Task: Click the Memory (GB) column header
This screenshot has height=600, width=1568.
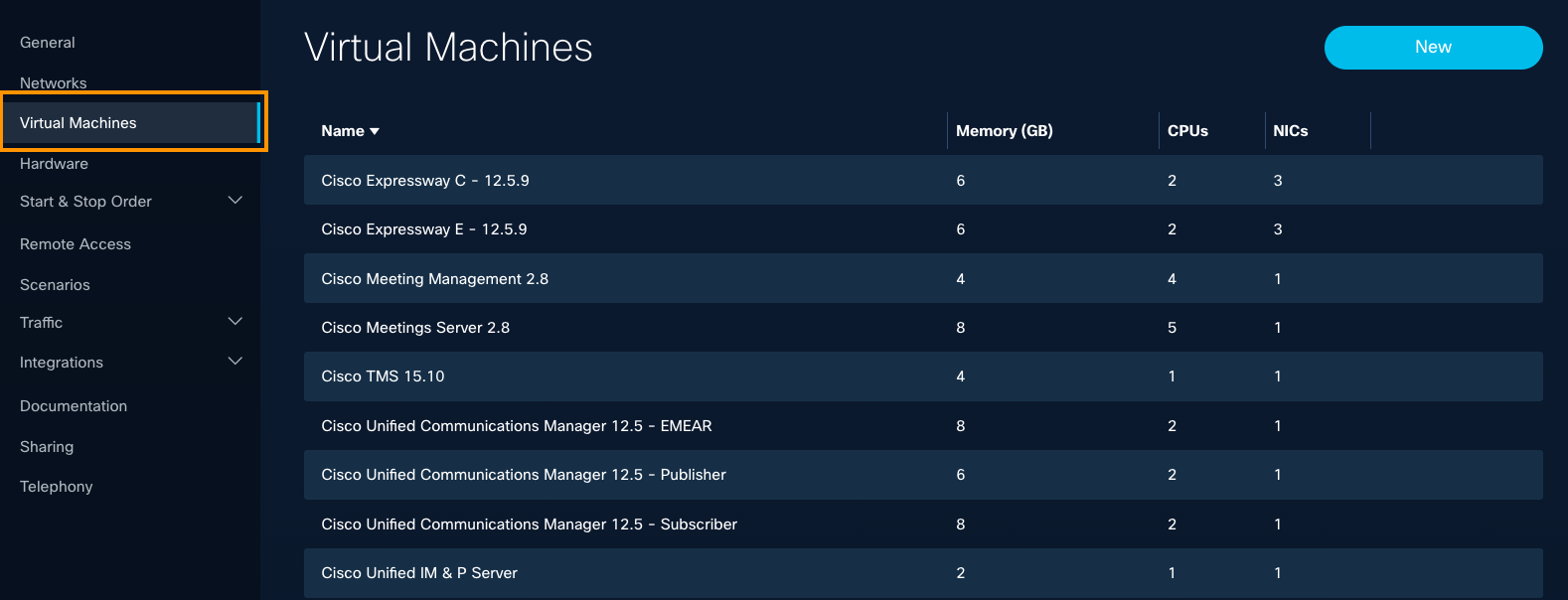Action: pyautogui.click(x=1005, y=131)
